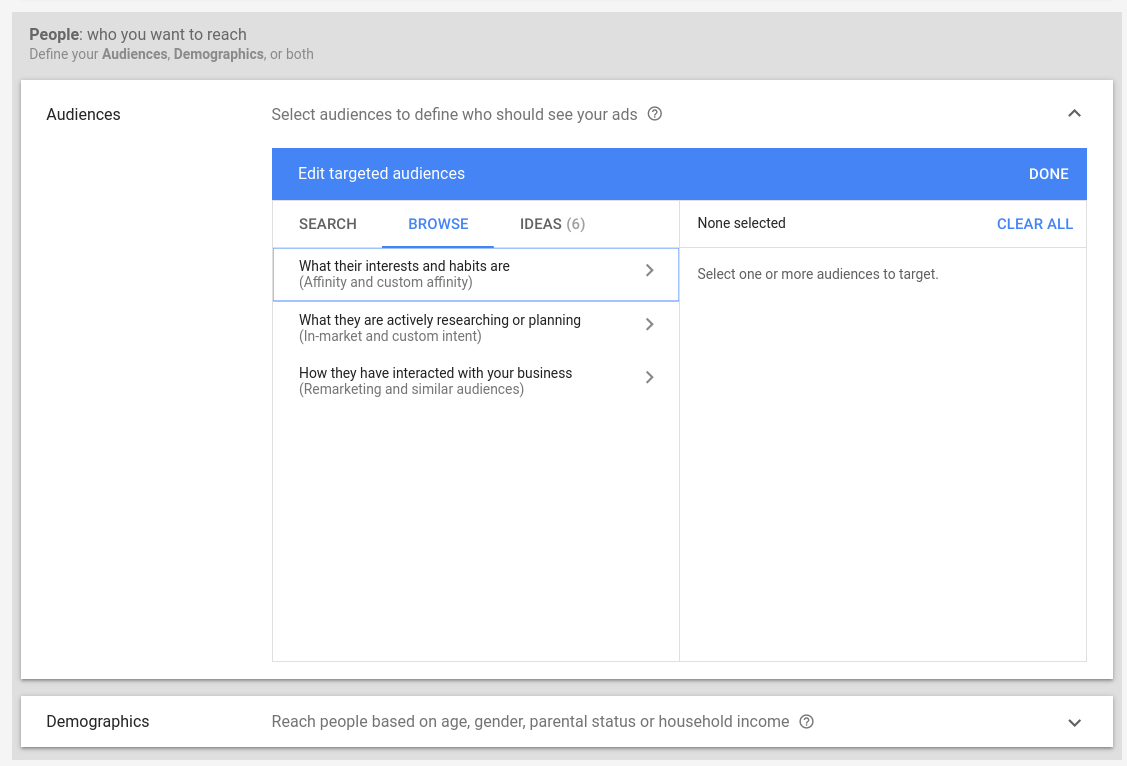The height and width of the screenshot is (766, 1127).
Task: Click 'Select one or more audiences to target' text
Action: pyautogui.click(x=817, y=274)
